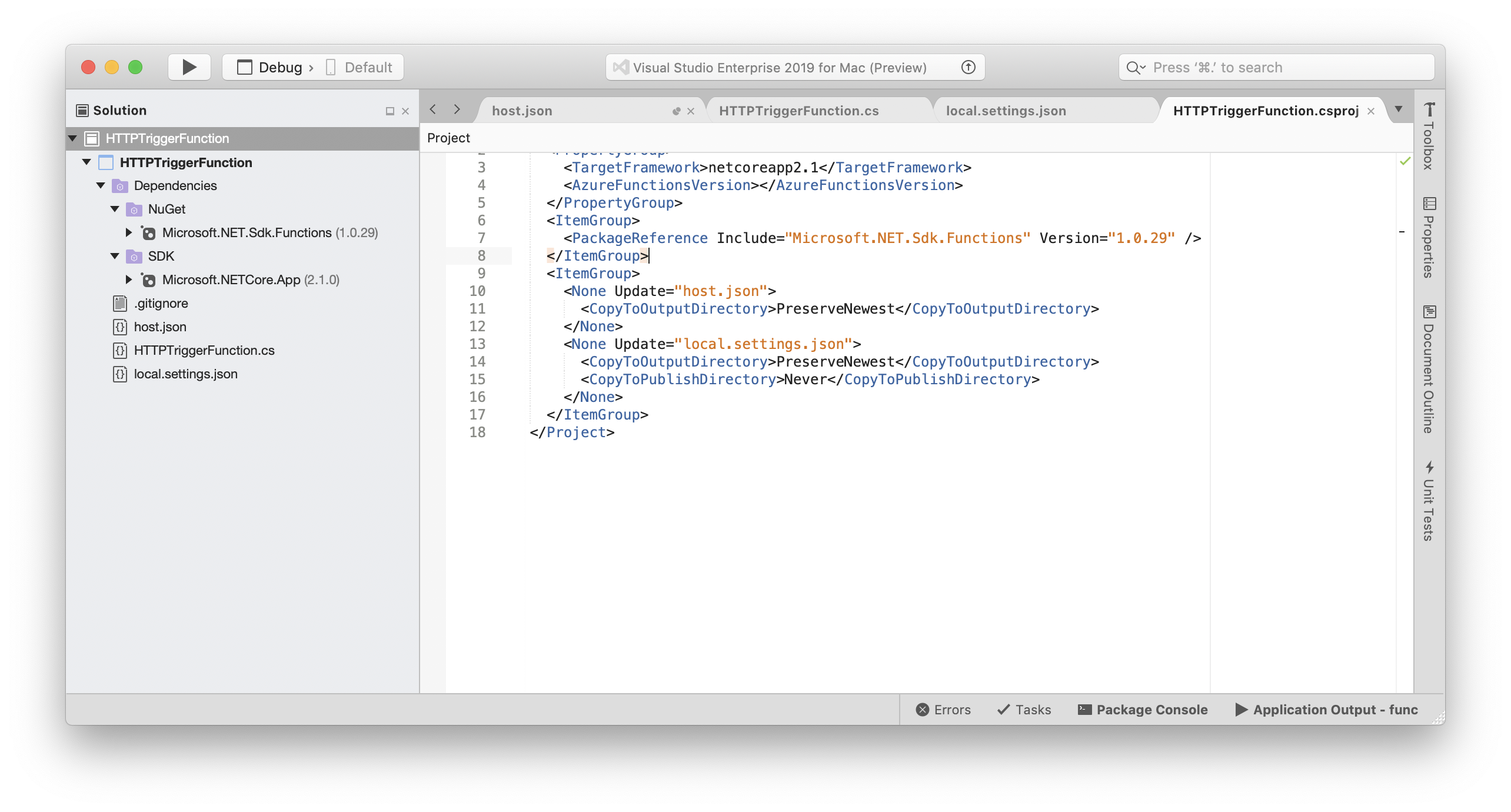Select the local.settings.json file
This screenshot has width=1511, height=812.
(x=186, y=373)
